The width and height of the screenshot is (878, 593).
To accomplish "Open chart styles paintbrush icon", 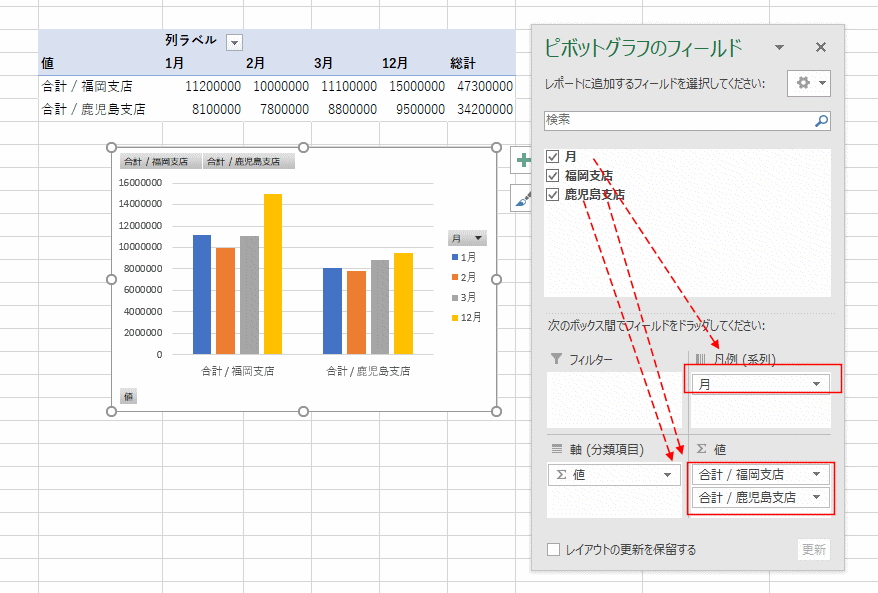I will [521, 198].
